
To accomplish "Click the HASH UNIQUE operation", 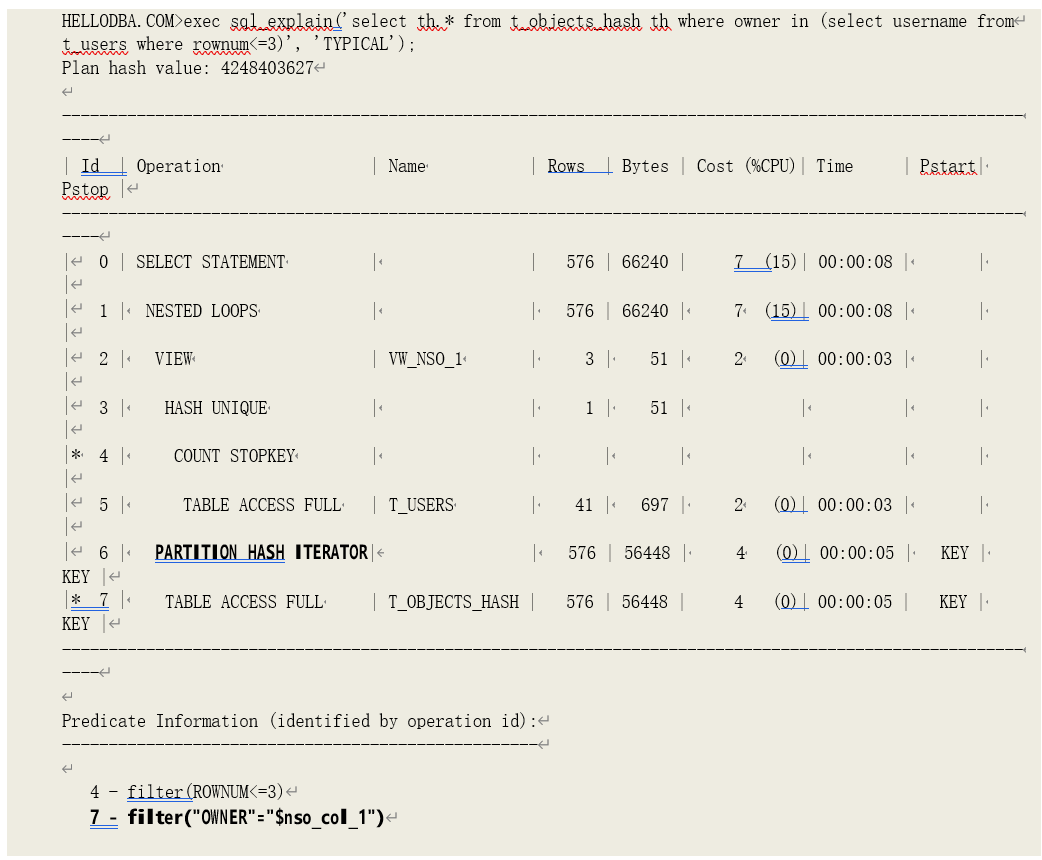I will 216,408.
